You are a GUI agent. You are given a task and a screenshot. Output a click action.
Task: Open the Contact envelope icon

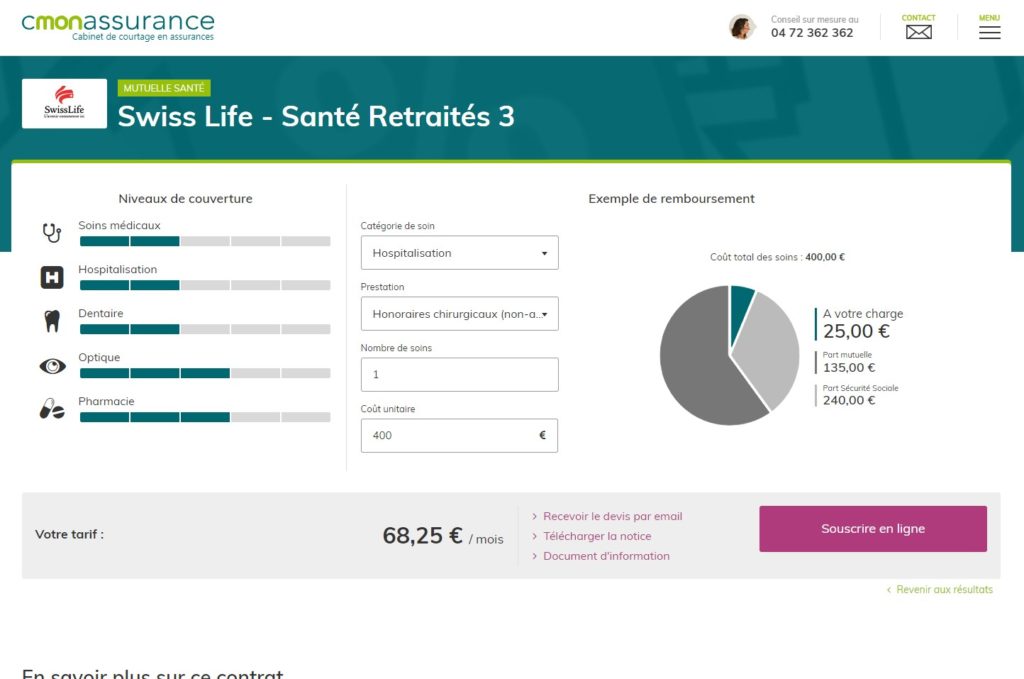[918, 32]
